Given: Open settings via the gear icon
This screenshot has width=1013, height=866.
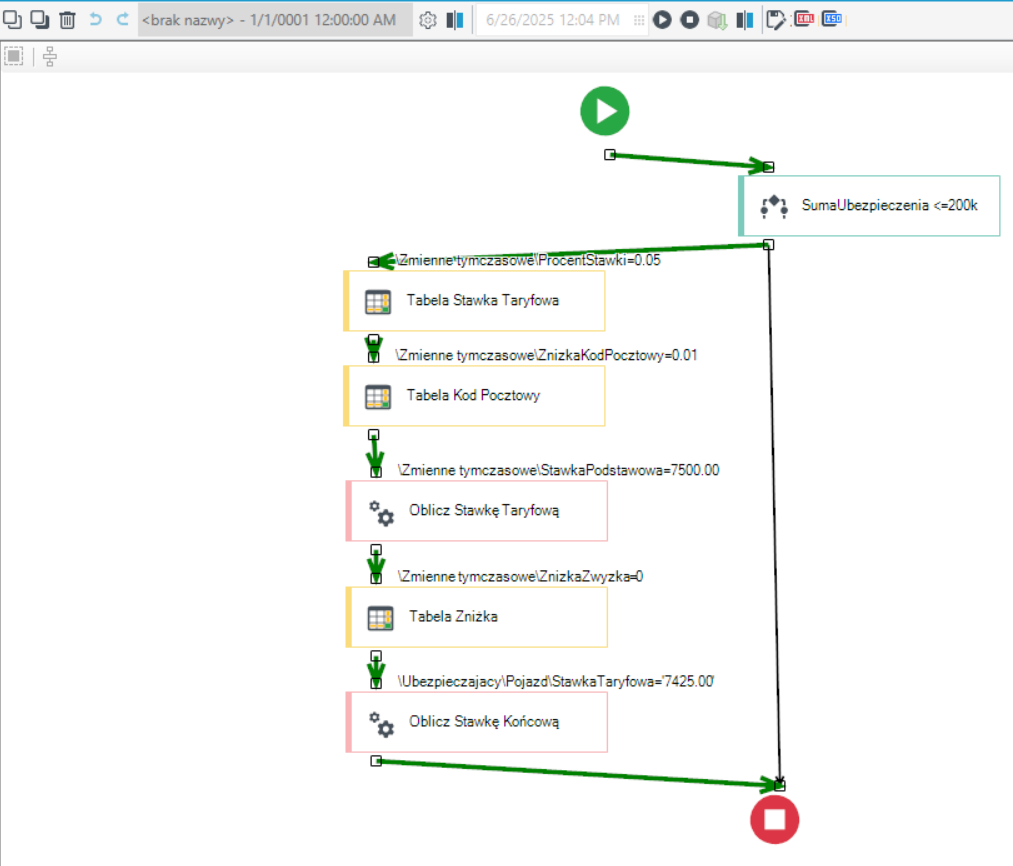Looking at the screenshot, I should (428, 21).
